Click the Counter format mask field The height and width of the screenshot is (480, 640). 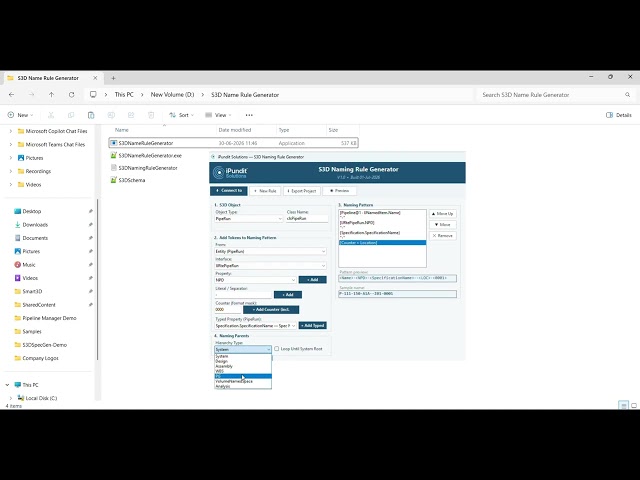click(x=228, y=310)
